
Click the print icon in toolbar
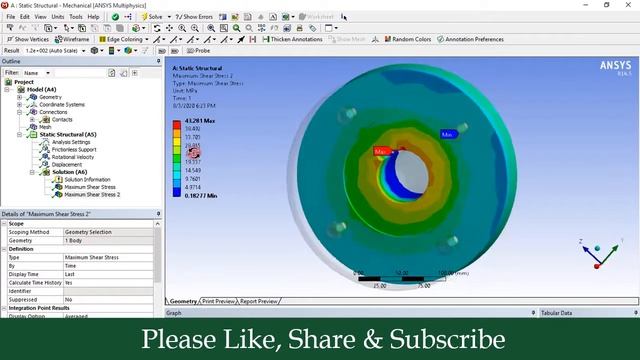tap(300, 28)
